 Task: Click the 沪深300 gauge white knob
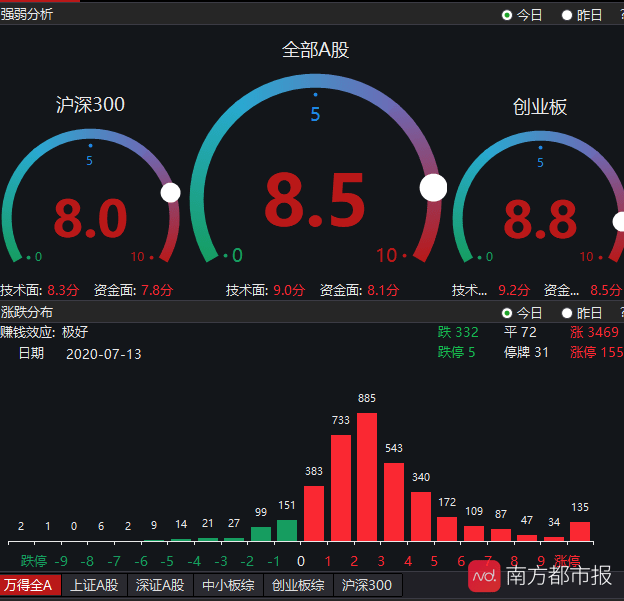[170, 193]
